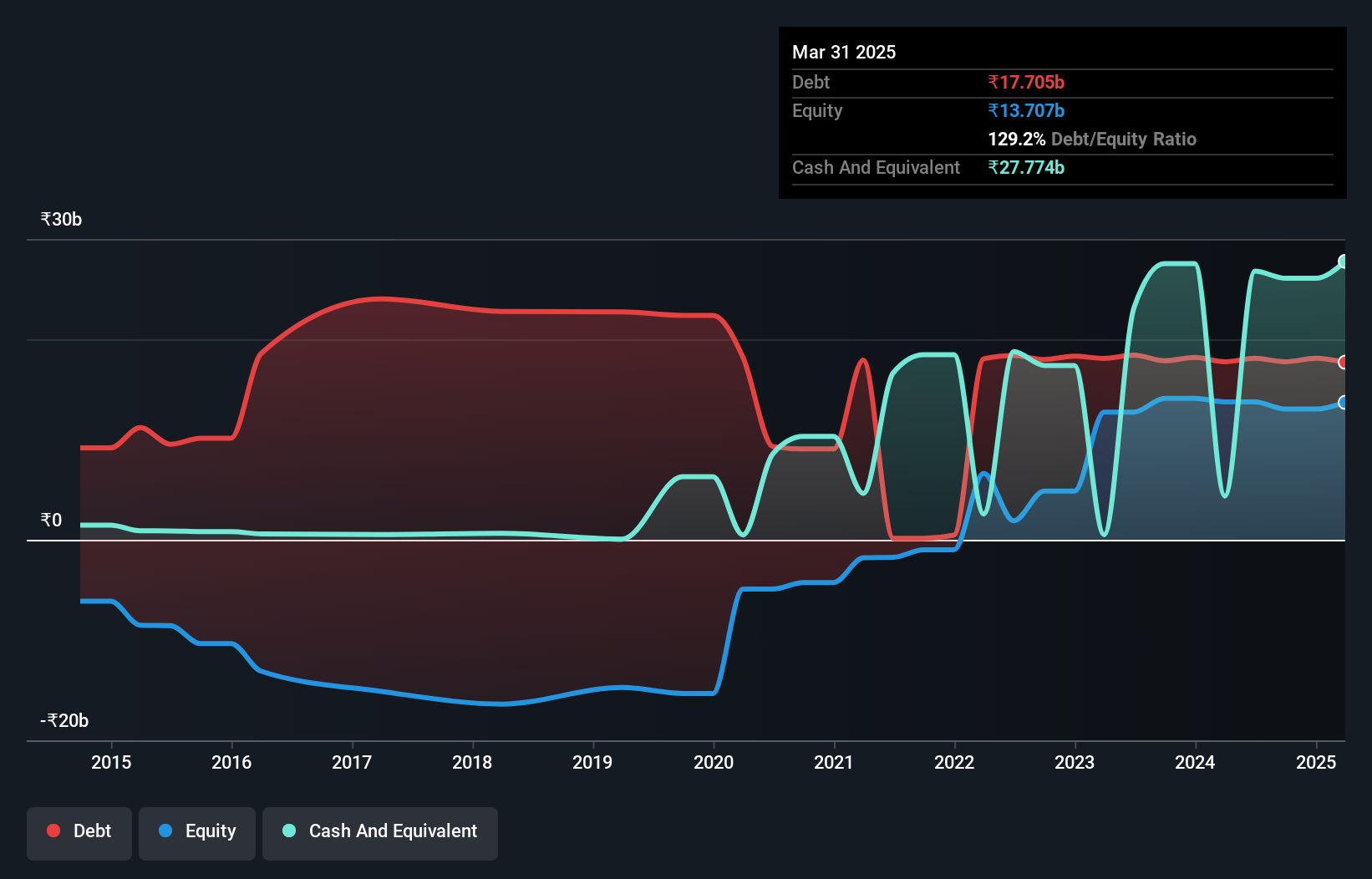Click the ₹30b y-axis label
Screen dimensions: 1372x879
[61, 219]
